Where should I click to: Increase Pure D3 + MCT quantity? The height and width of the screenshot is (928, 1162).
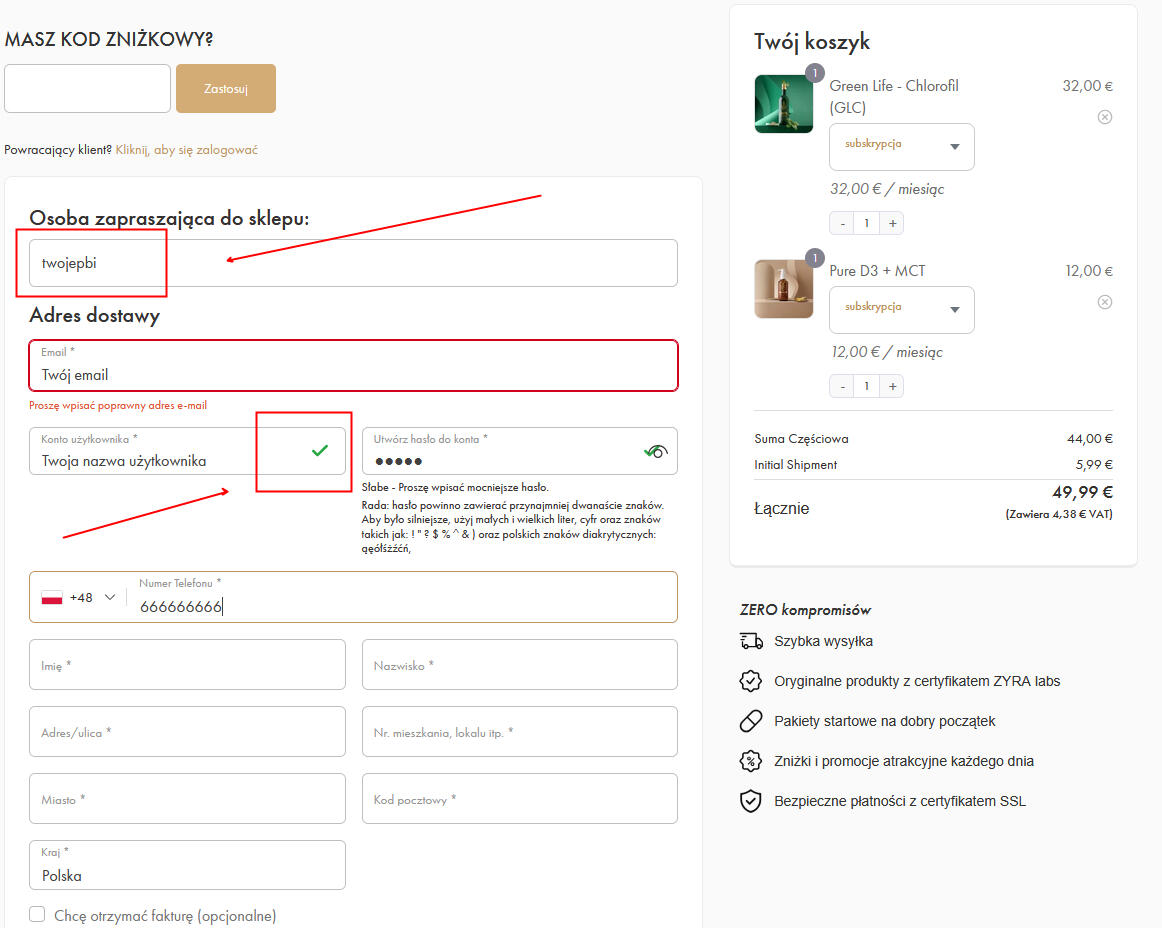(x=892, y=386)
